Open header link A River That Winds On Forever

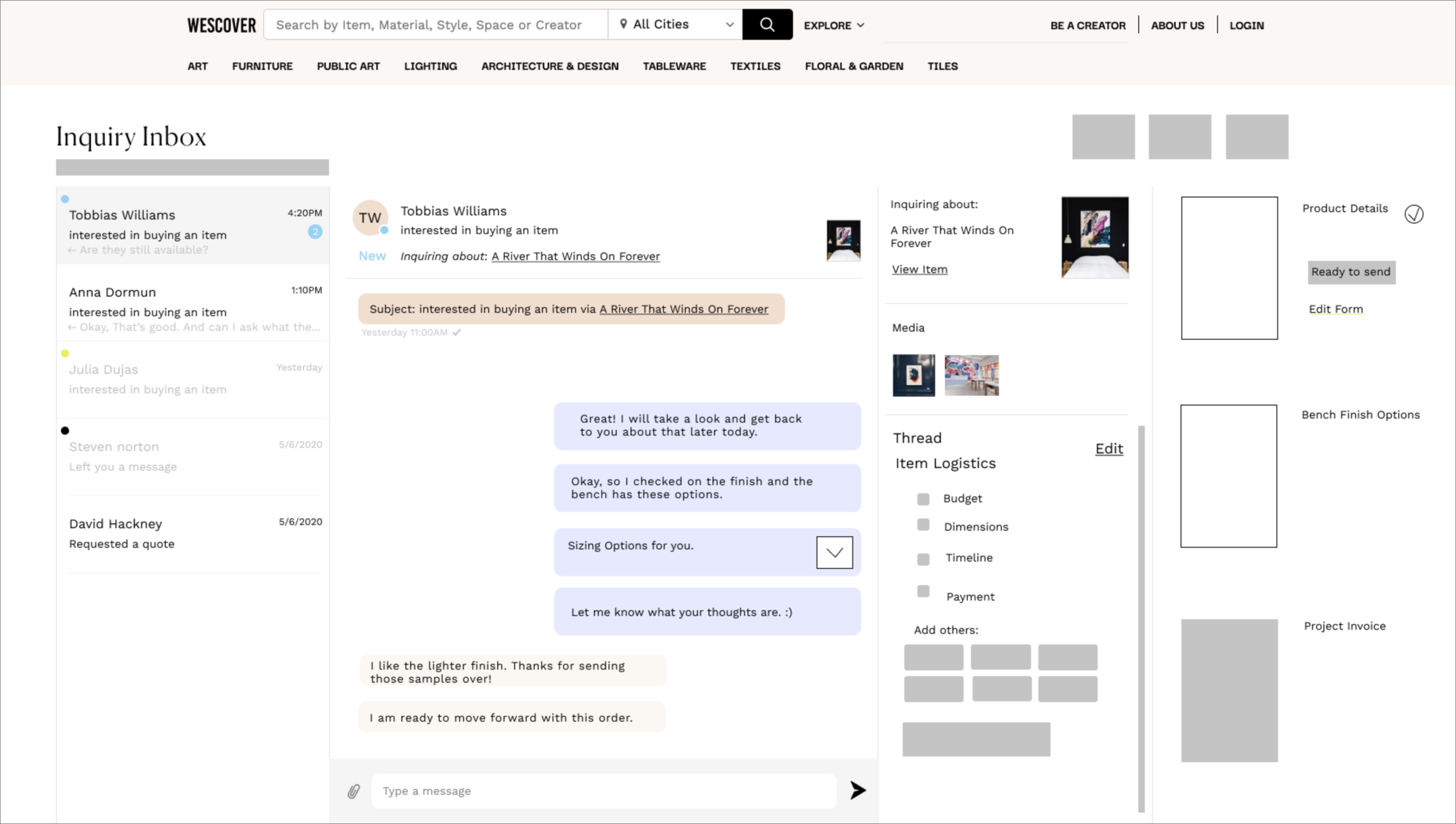(575, 256)
